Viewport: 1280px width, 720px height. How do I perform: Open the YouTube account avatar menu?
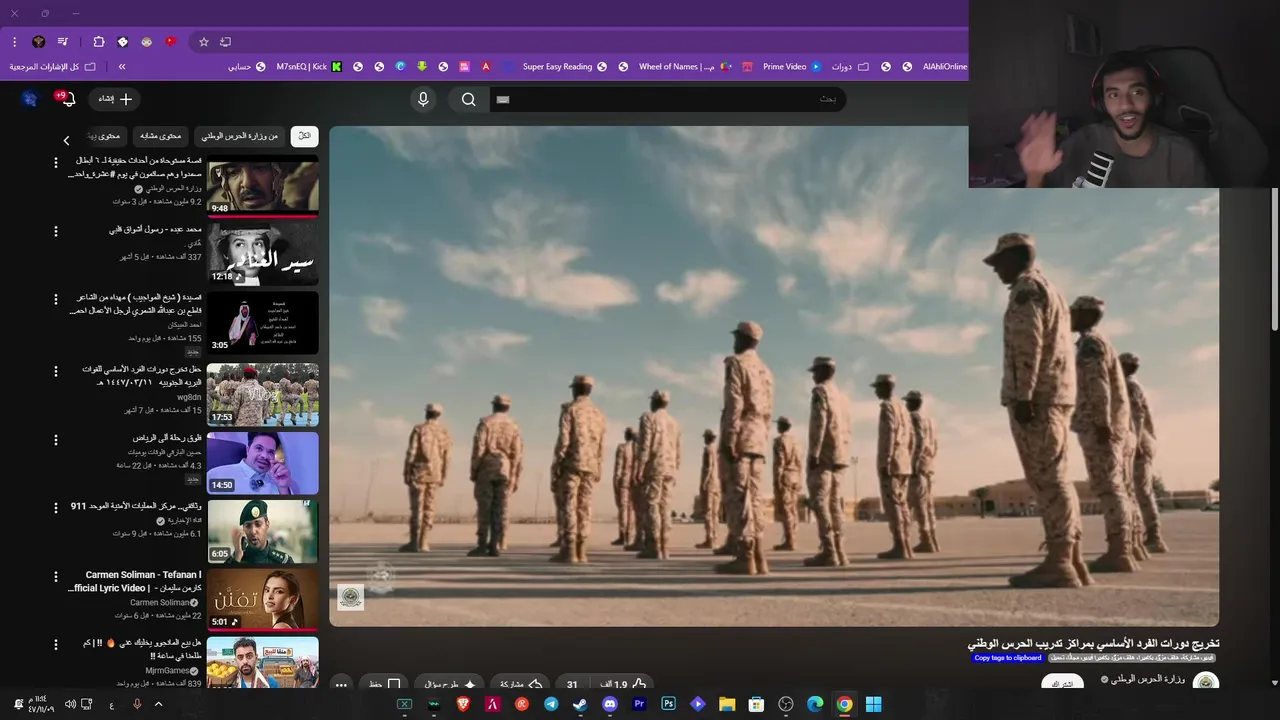(x=30, y=98)
